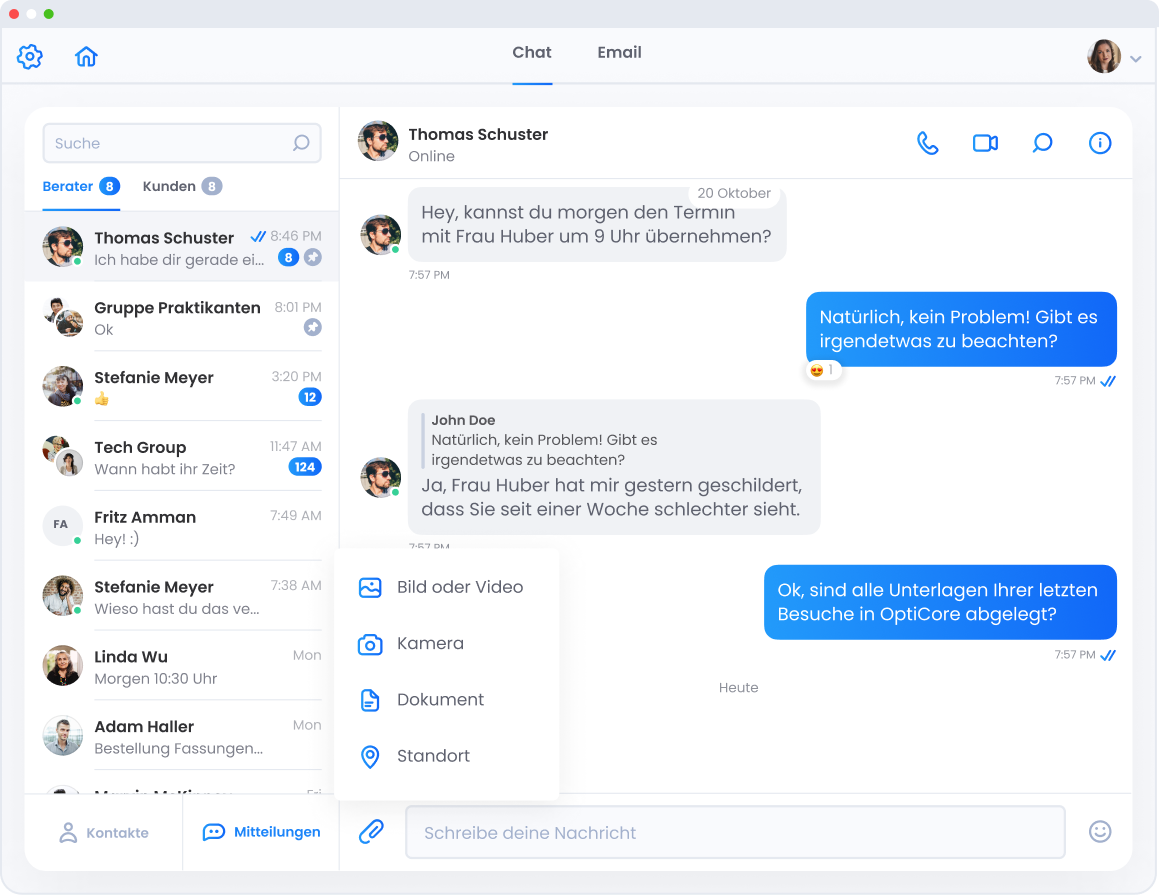This screenshot has width=1160, height=896.
Task: Pick Standort from the attachment menu
Action: coord(433,755)
